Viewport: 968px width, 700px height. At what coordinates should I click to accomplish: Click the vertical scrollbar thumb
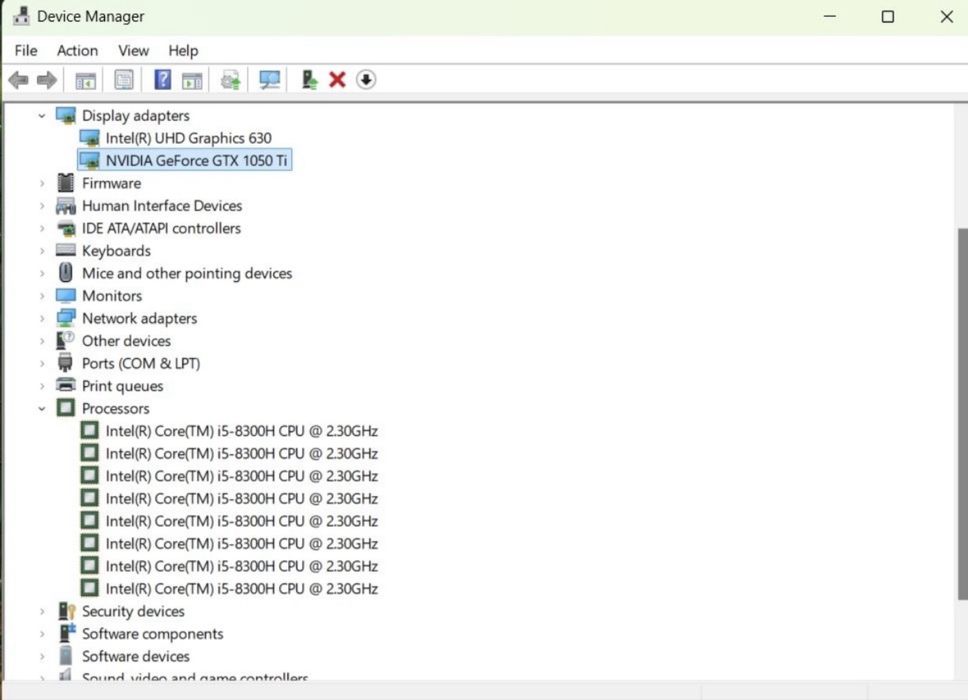pos(962,413)
